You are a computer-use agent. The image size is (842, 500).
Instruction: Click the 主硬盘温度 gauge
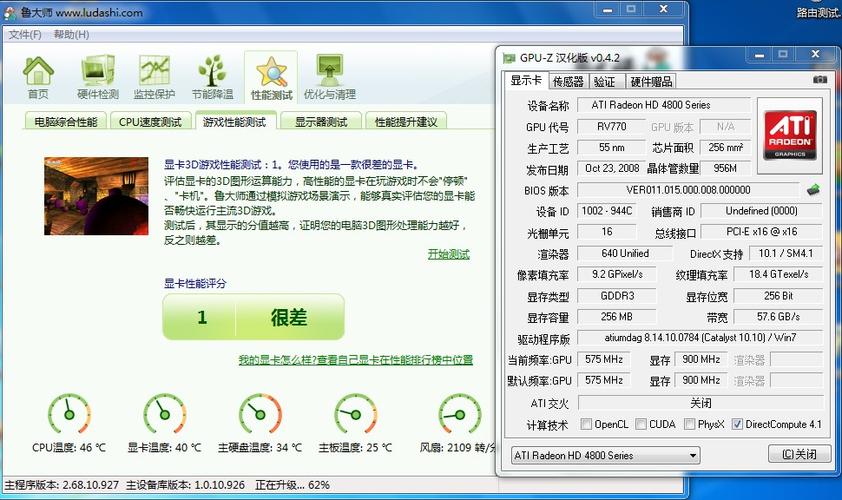(260, 414)
